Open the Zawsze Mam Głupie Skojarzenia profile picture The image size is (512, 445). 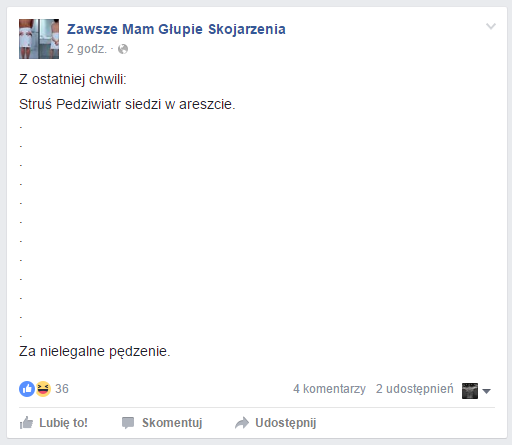tap(39, 39)
